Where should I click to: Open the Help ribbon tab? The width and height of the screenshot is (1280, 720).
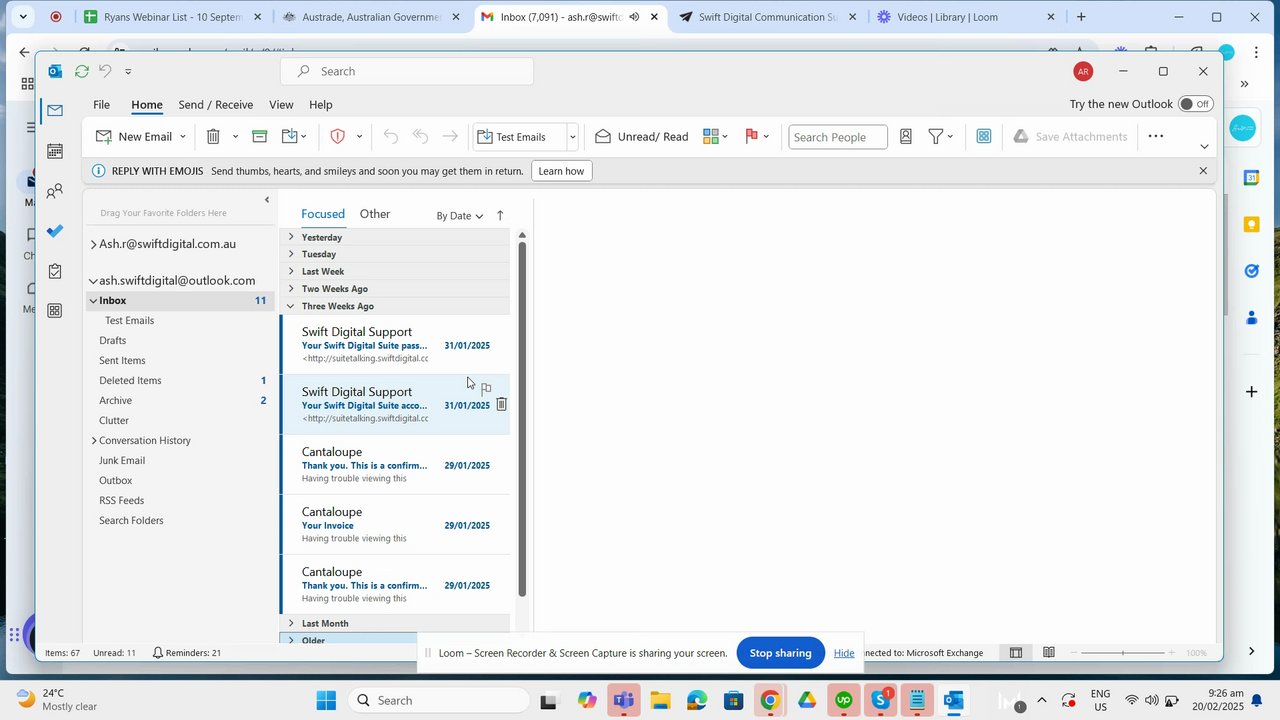(320, 105)
